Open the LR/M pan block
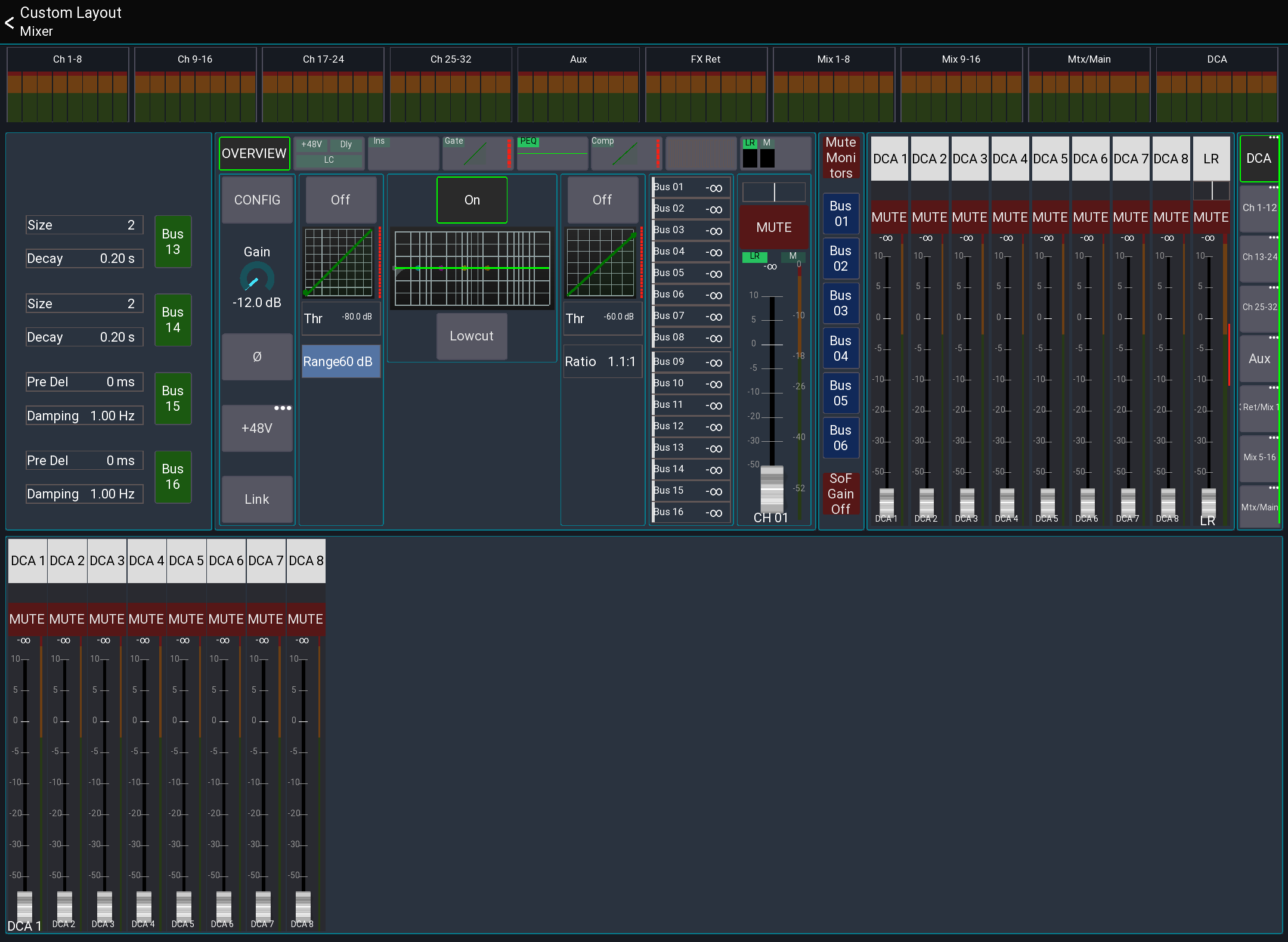This screenshot has width=1288, height=942. coord(775,153)
